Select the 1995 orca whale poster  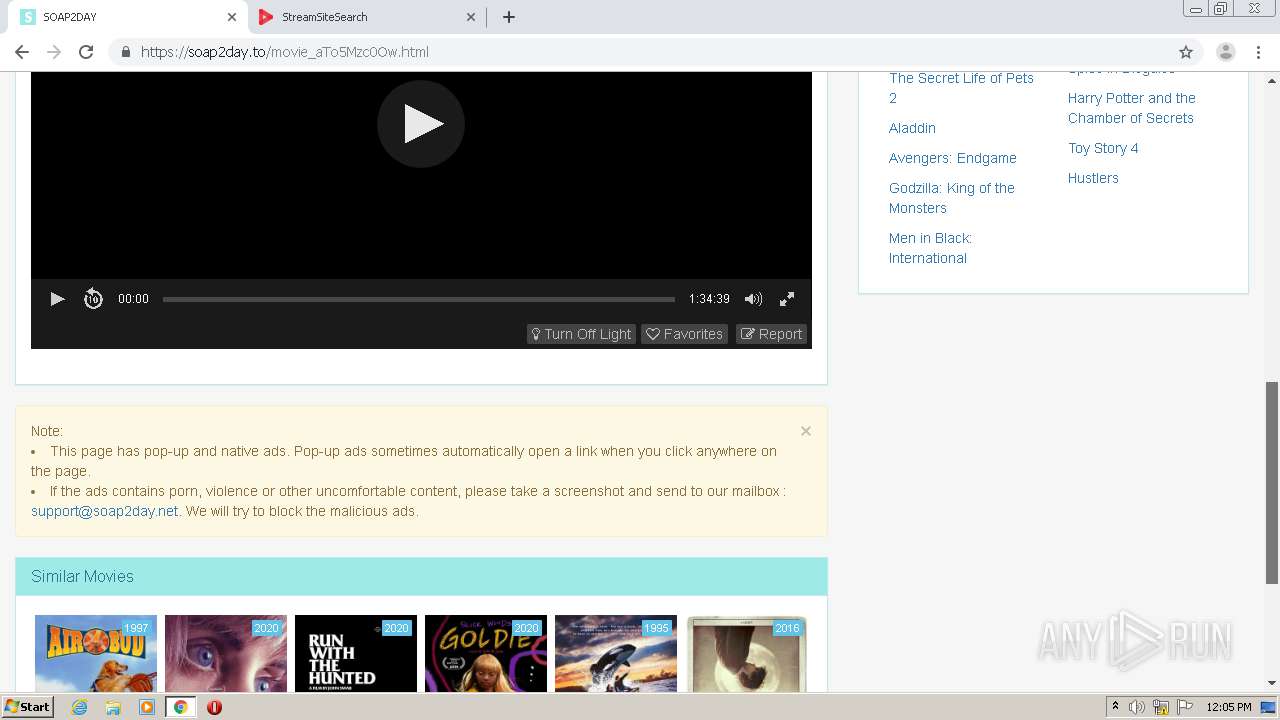(616, 653)
